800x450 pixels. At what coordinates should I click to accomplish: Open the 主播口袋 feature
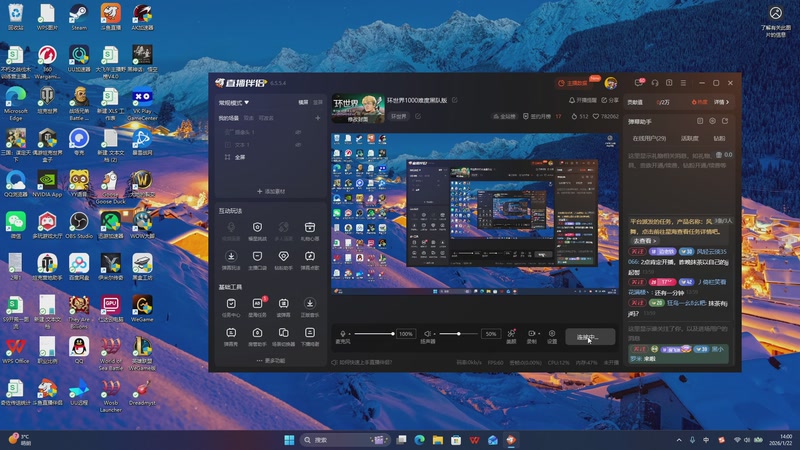coord(257,260)
